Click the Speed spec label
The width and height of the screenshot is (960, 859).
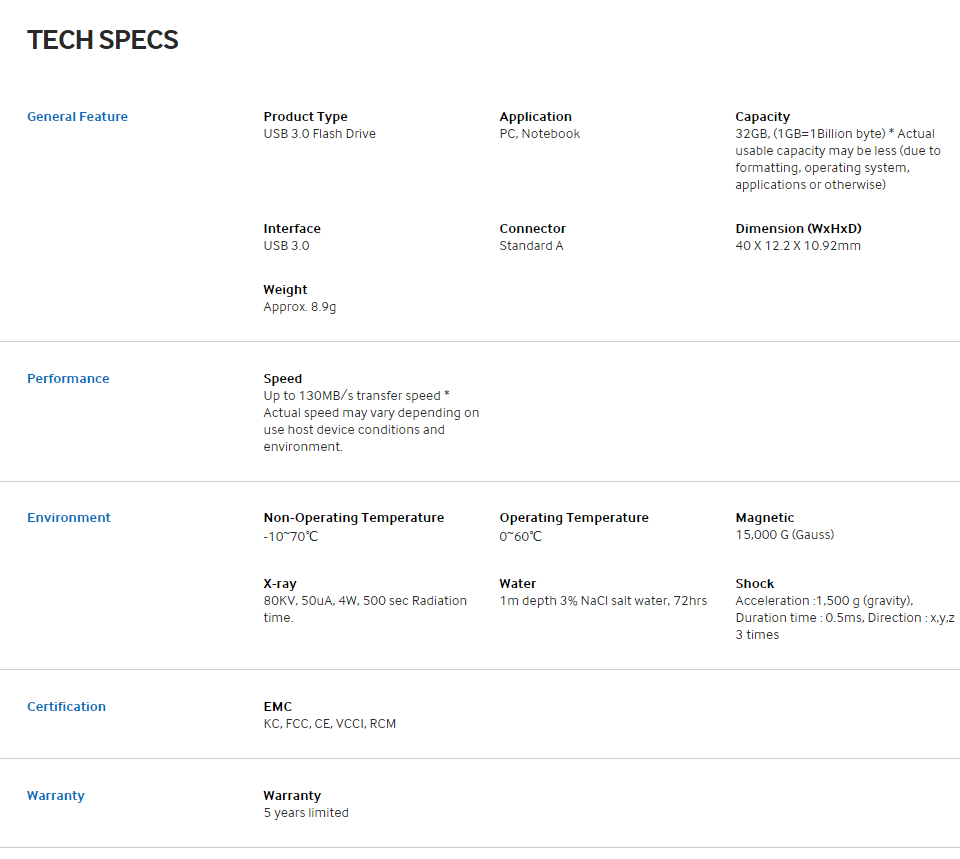282,379
